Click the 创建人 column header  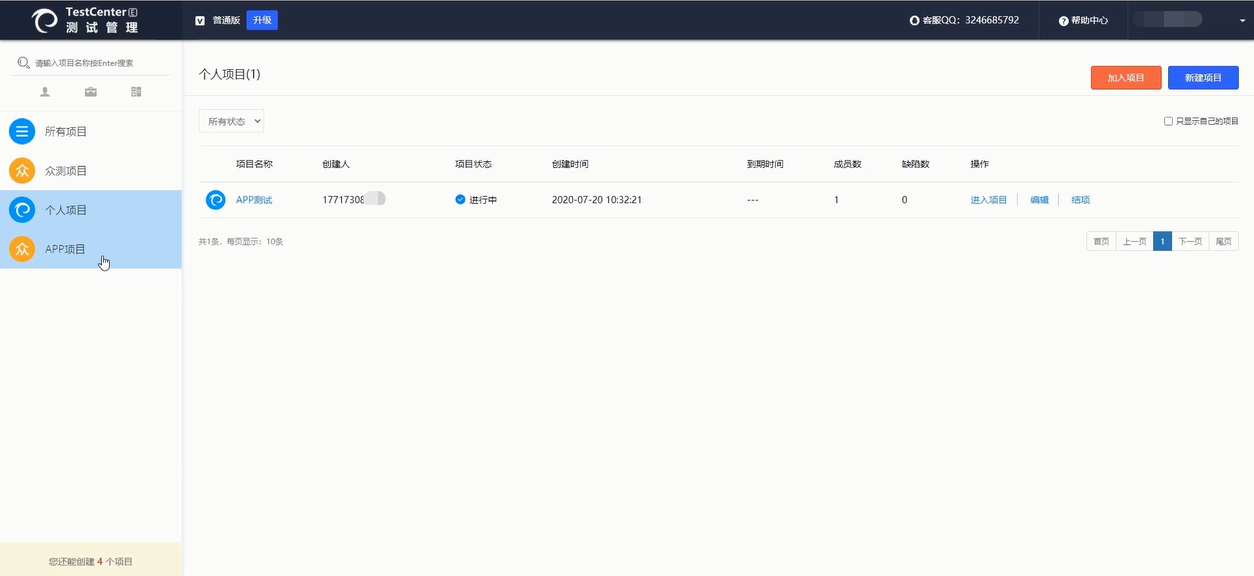tap(336, 164)
